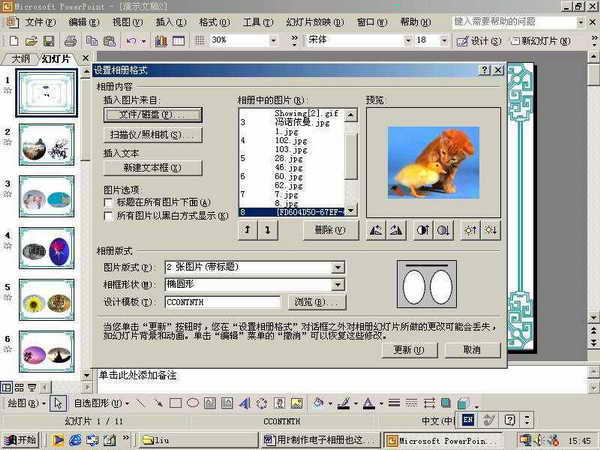Click the increase brightness icon

tap(466, 230)
